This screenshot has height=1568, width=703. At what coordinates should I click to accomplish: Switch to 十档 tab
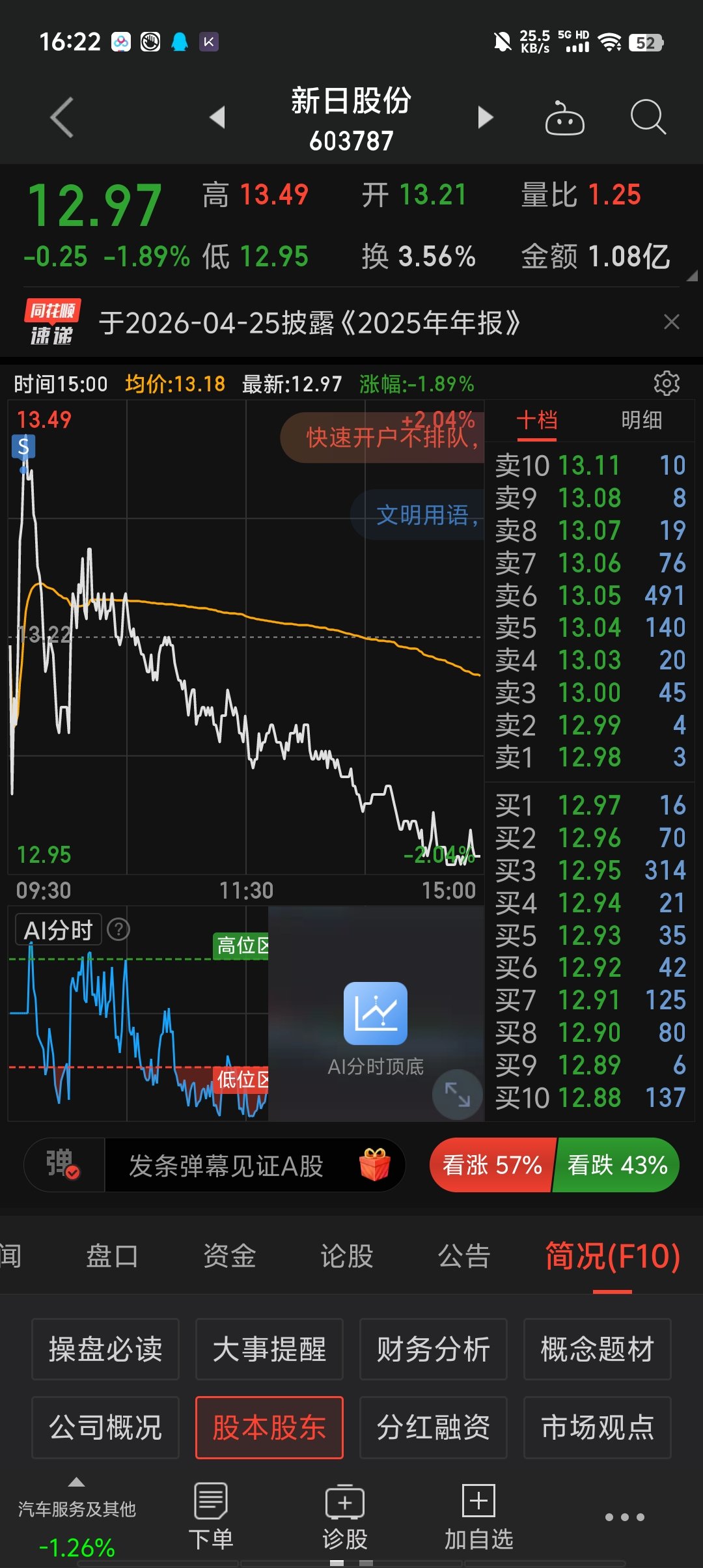(x=537, y=420)
